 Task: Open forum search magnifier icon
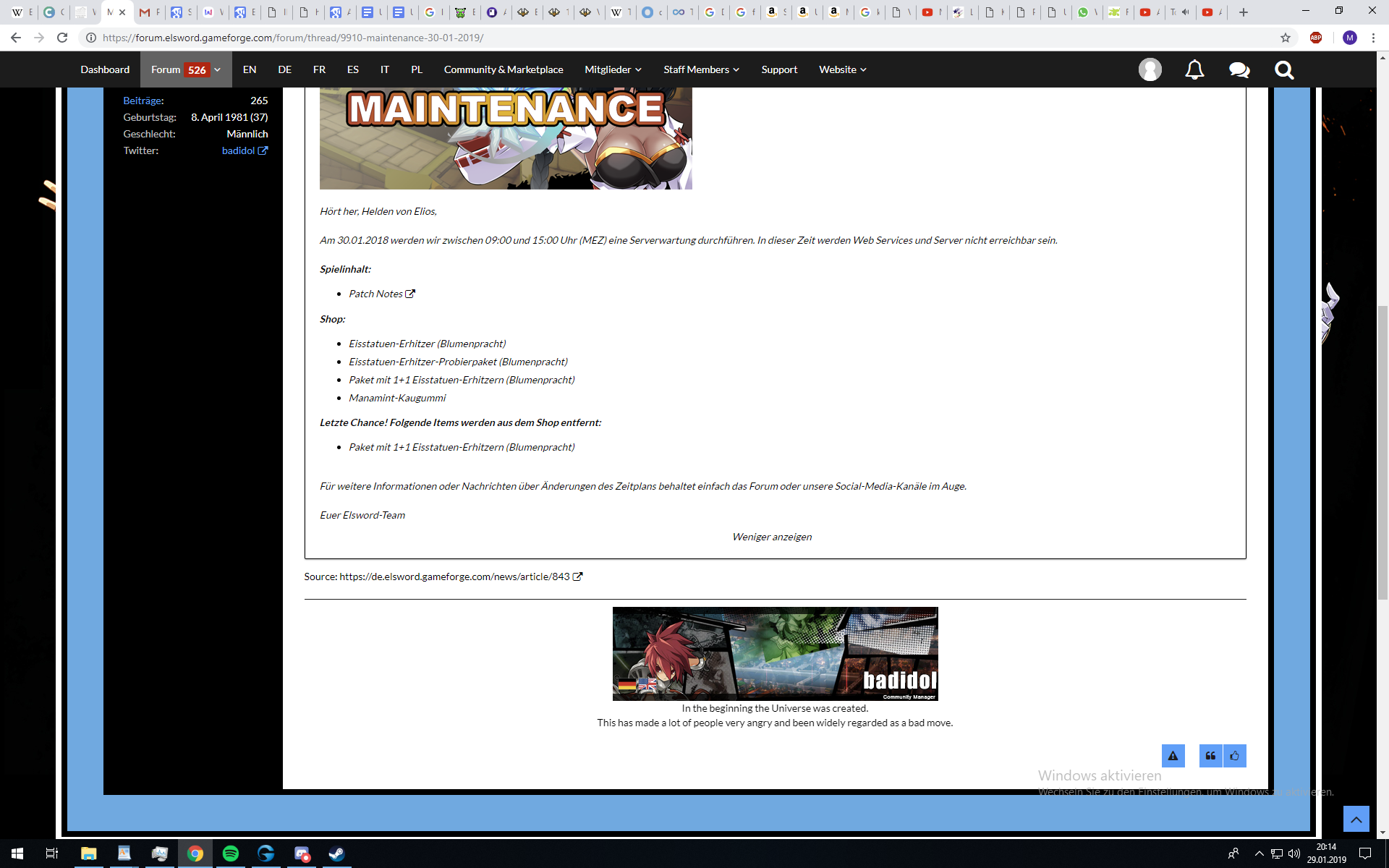[x=1284, y=69]
